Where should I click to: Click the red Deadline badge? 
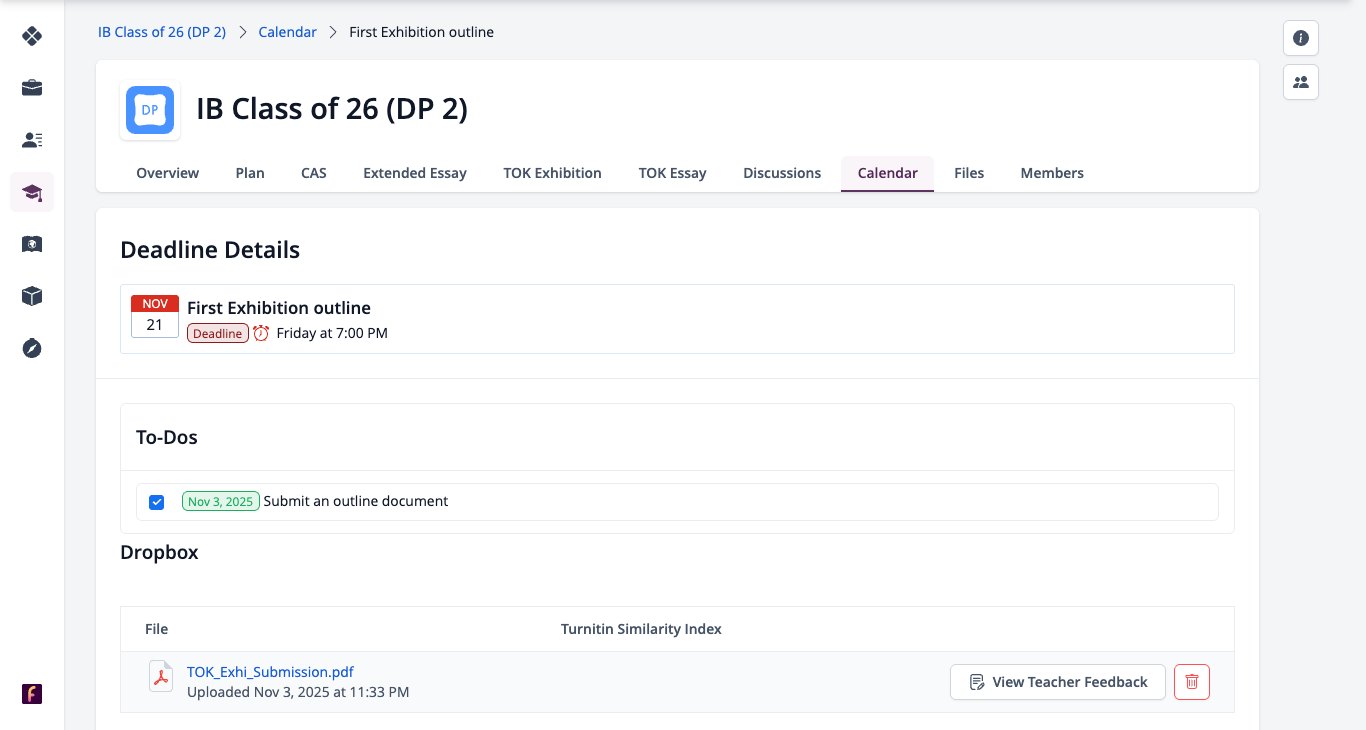pyautogui.click(x=218, y=333)
